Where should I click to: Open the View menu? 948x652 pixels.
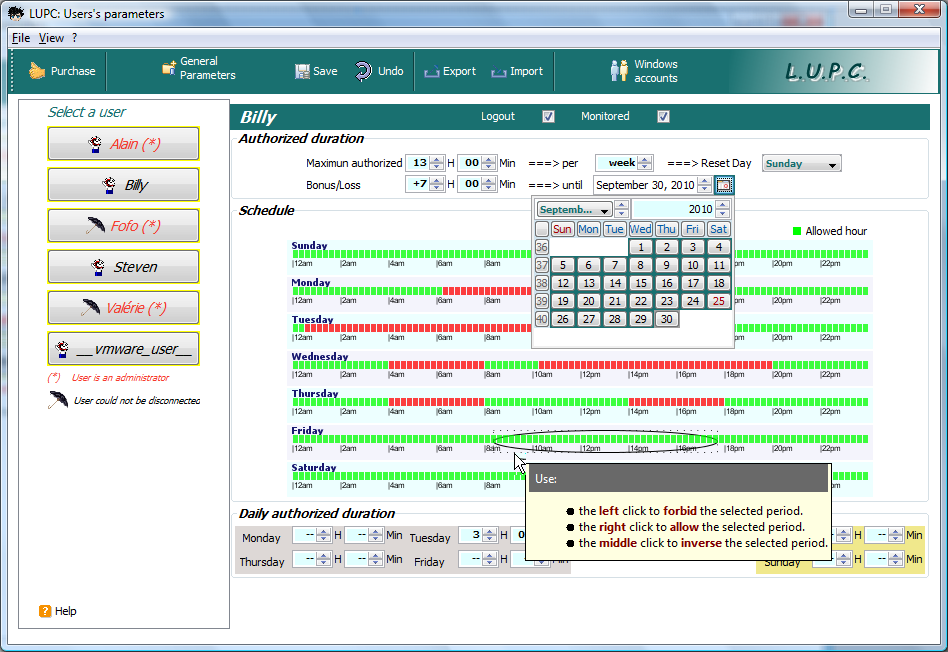click(51, 38)
